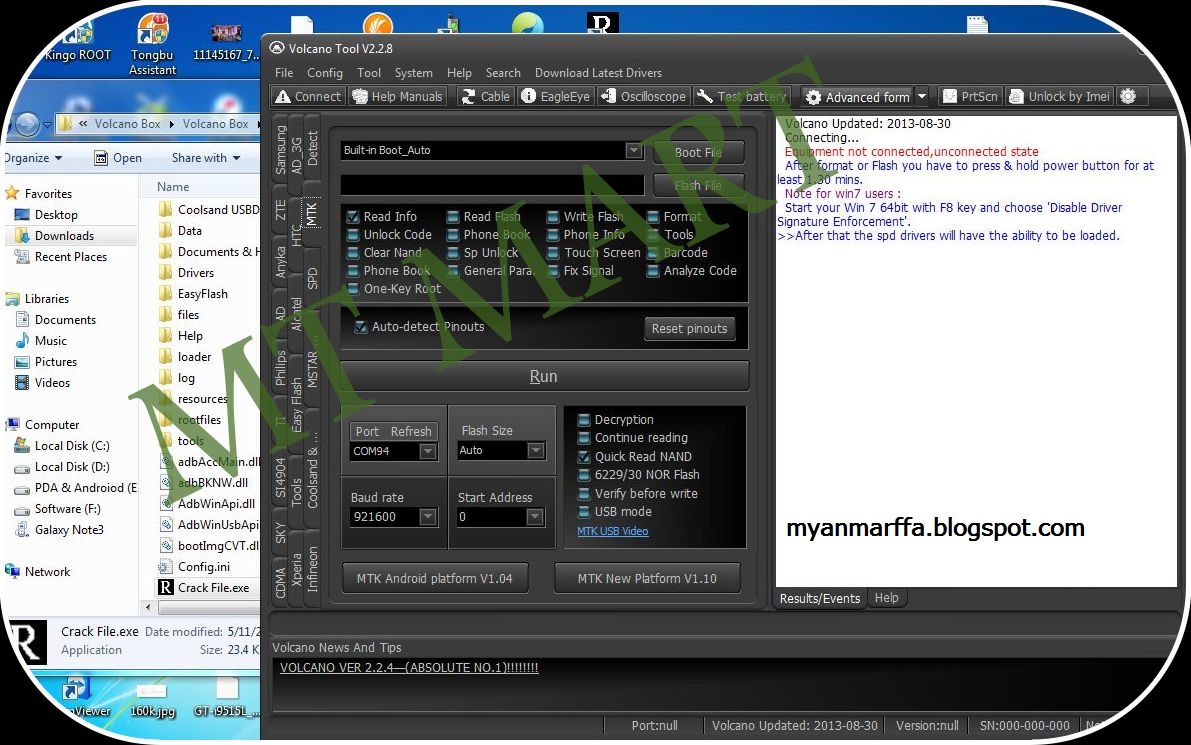Select bootImgCVT.dll file in Explorer
This screenshot has width=1191, height=745.
(x=208, y=545)
